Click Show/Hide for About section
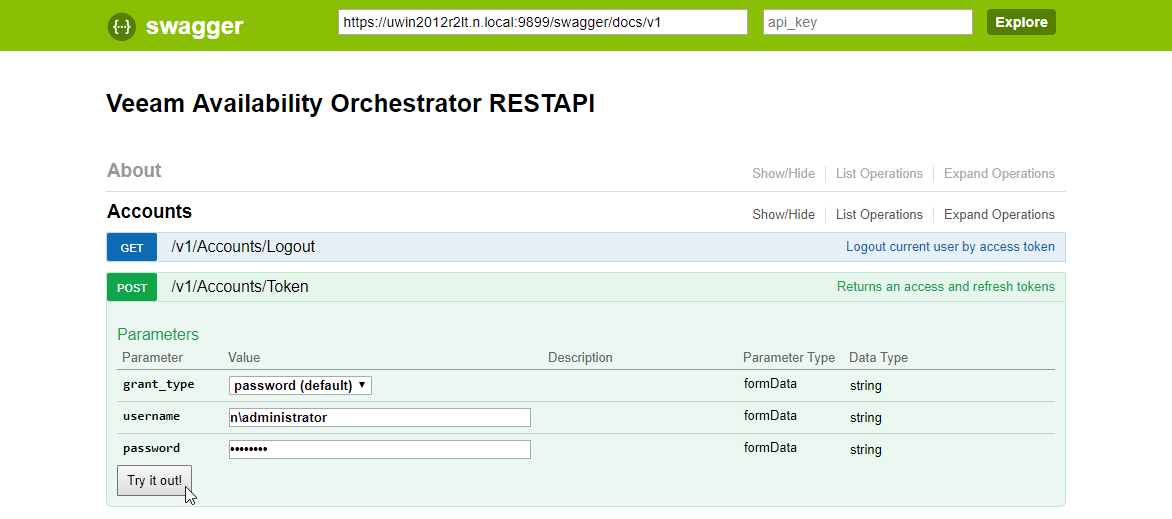The height and width of the screenshot is (519, 1172). (x=783, y=173)
